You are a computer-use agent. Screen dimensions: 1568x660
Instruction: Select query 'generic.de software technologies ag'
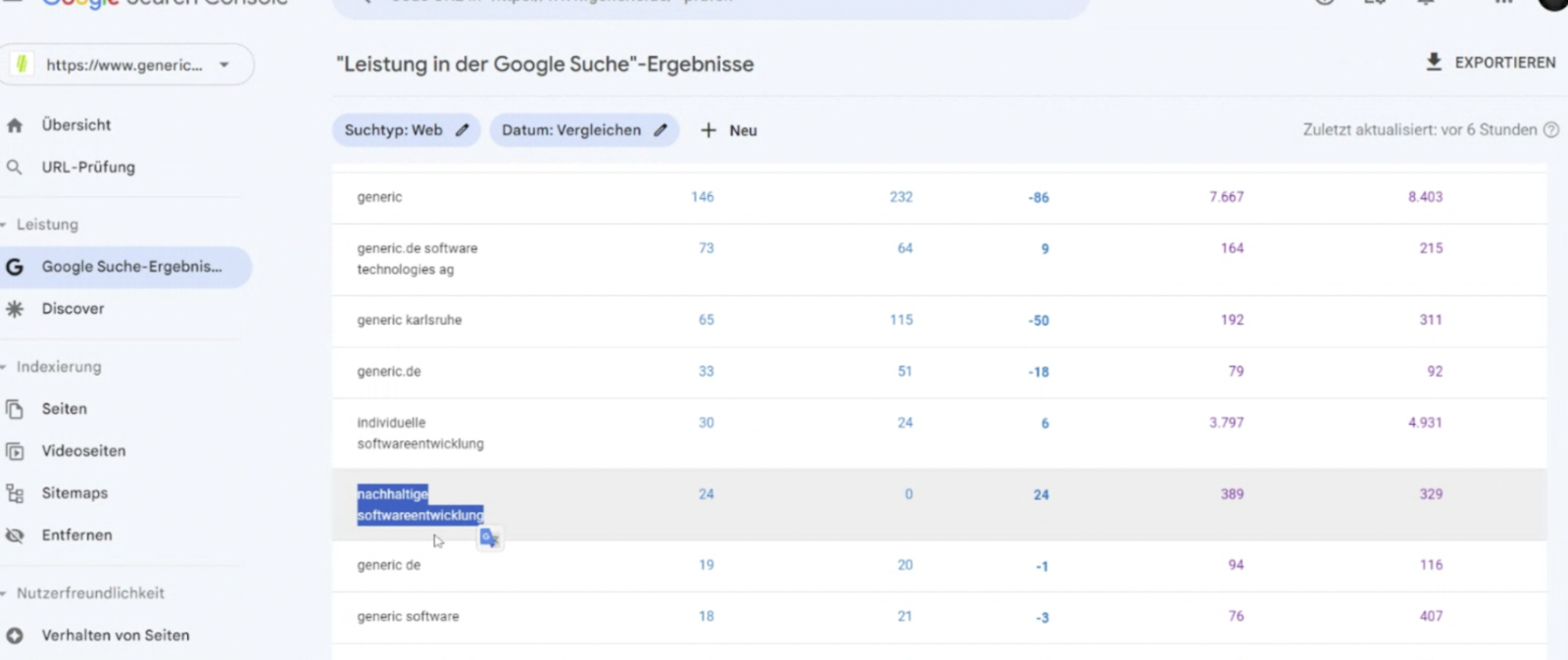coord(417,259)
